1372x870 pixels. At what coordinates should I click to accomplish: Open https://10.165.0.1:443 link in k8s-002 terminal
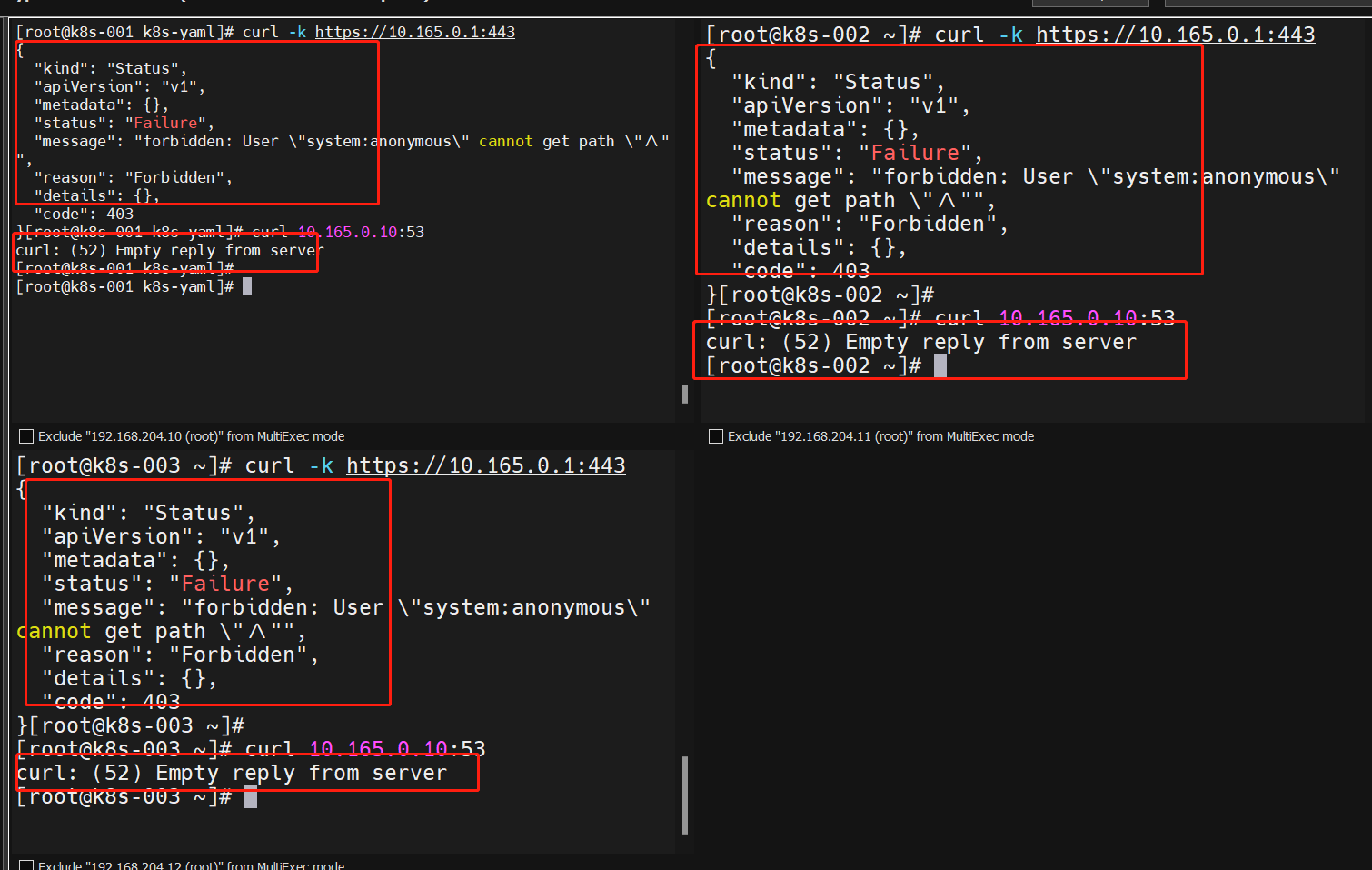[1176, 35]
